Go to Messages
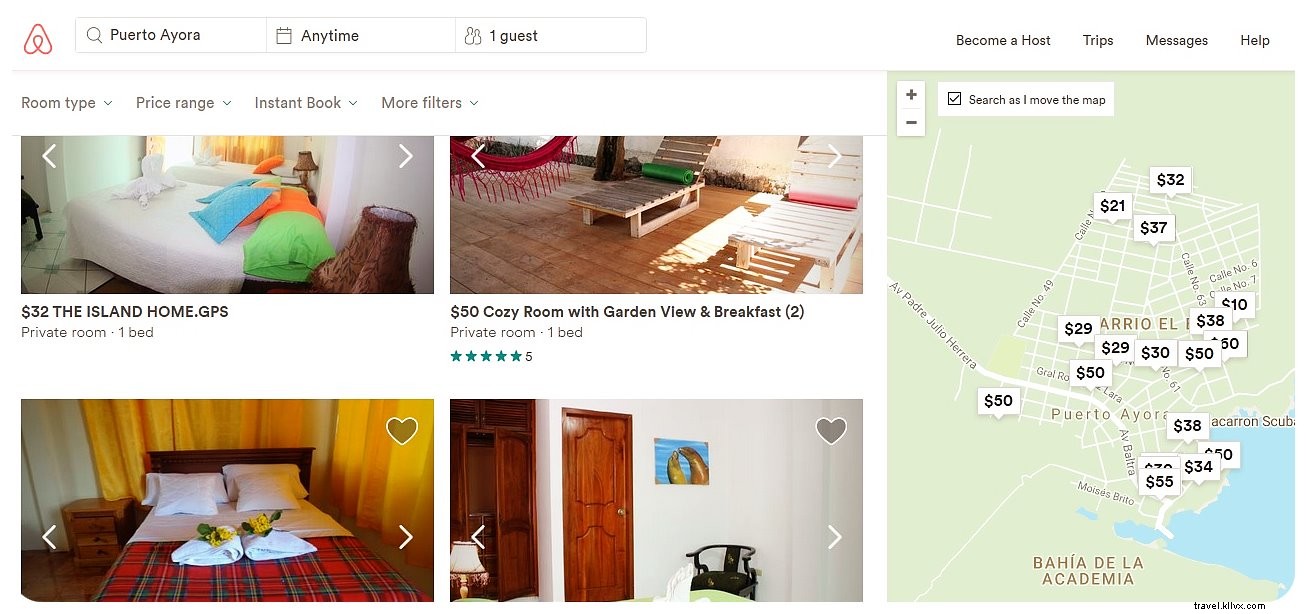1307x614 pixels. 1176,40
